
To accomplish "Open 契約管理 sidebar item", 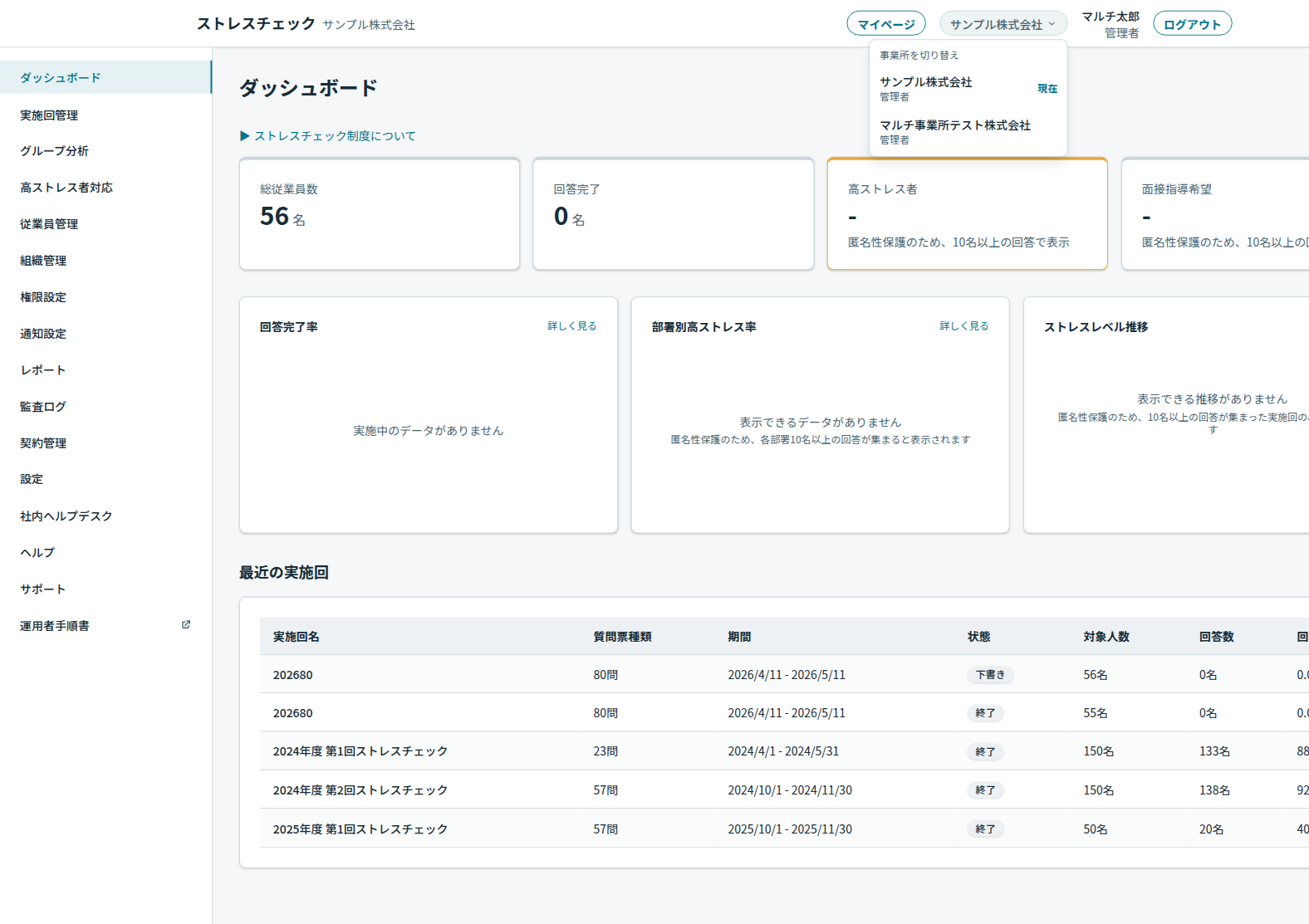I will pyautogui.click(x=105, y=443).
